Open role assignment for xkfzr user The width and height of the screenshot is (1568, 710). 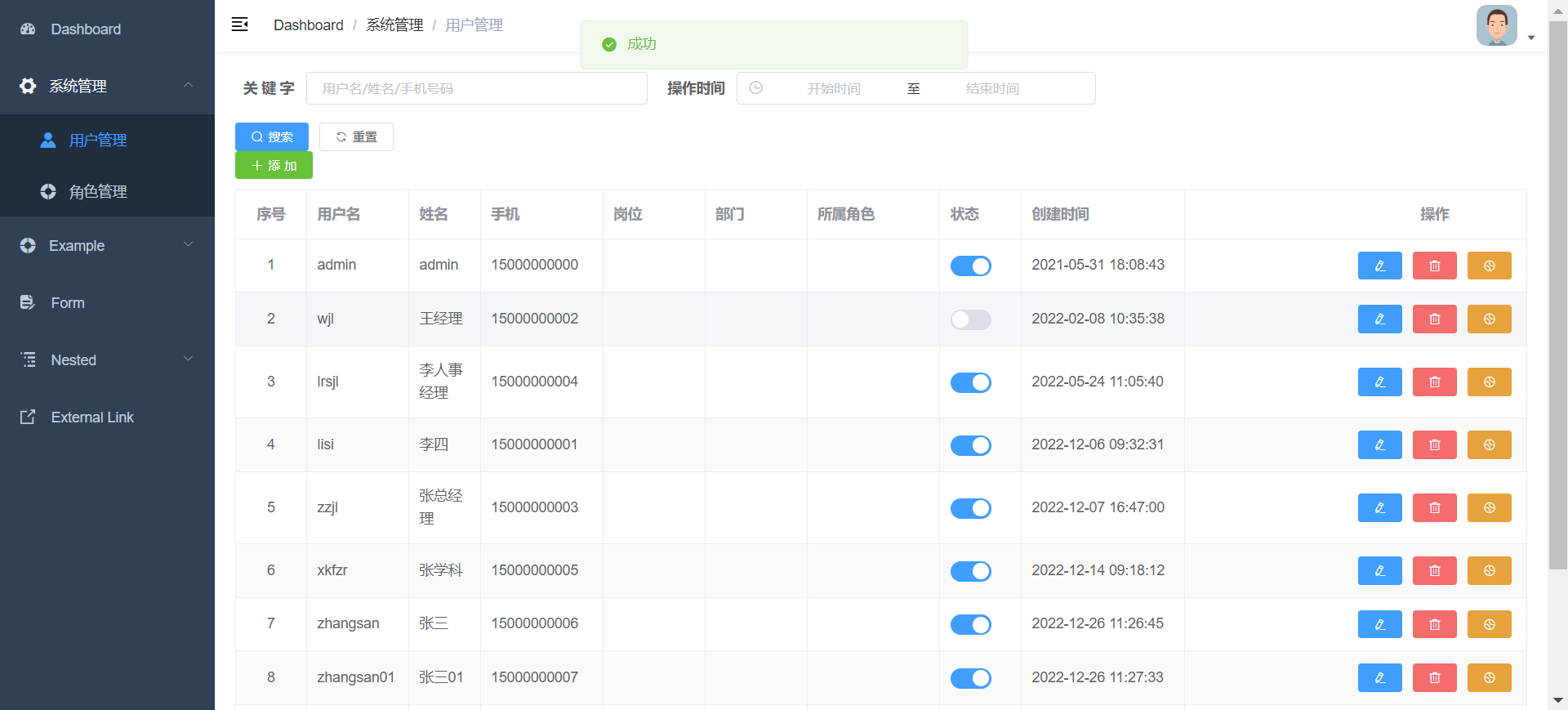tap(1489, 570)
